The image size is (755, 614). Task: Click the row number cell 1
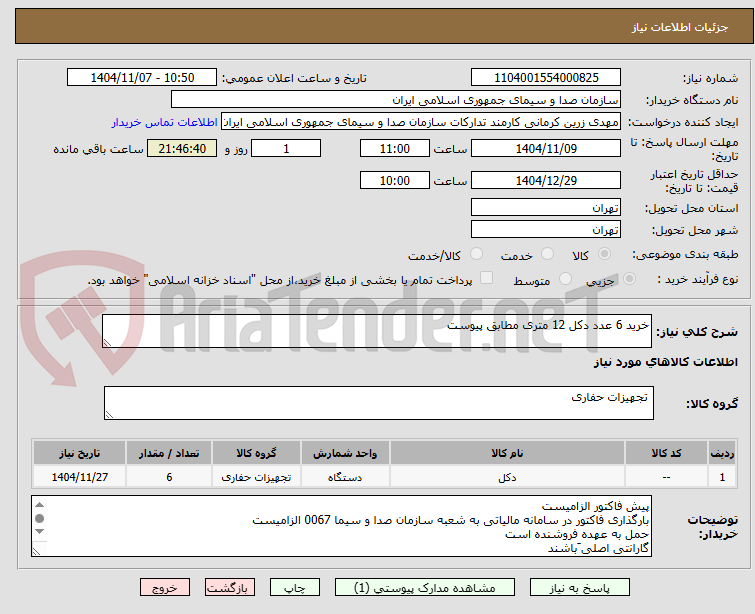[722, 477]
